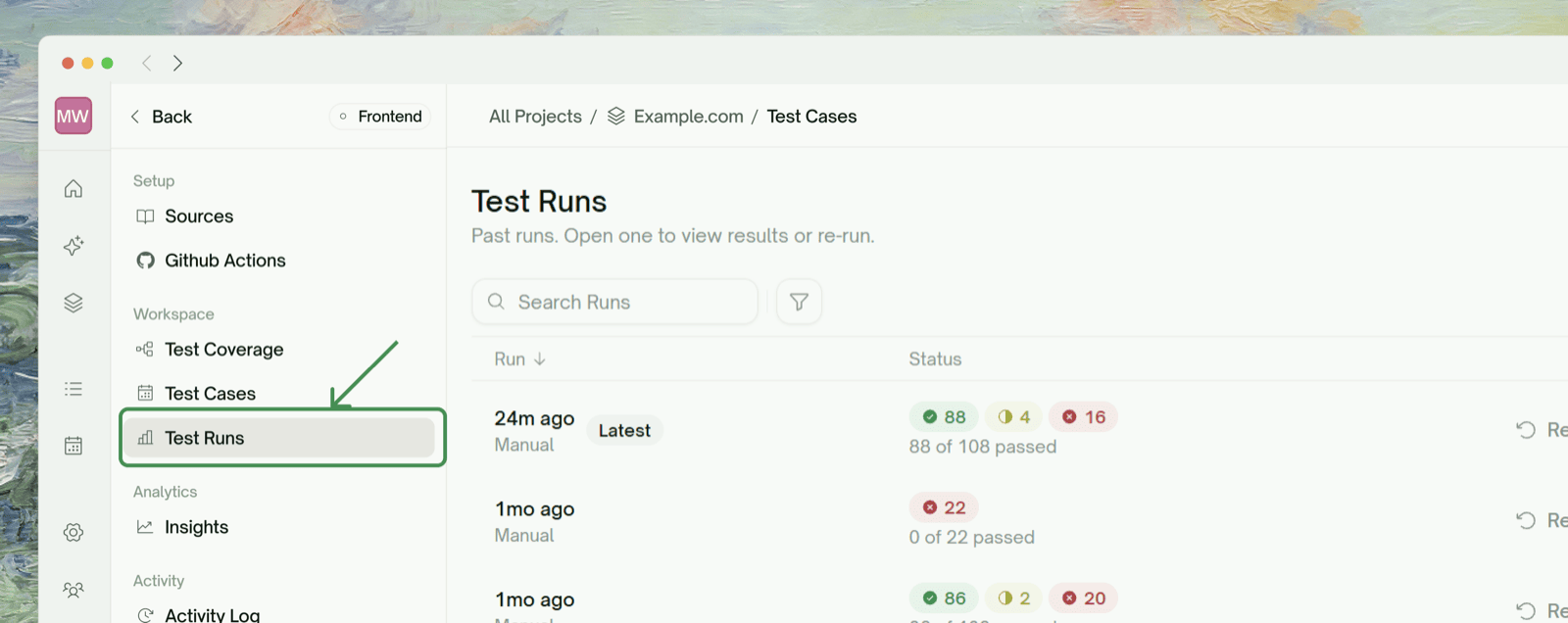1568x623 pixels.
Task: Click the Search Runs field
Action: pos(614,302)
